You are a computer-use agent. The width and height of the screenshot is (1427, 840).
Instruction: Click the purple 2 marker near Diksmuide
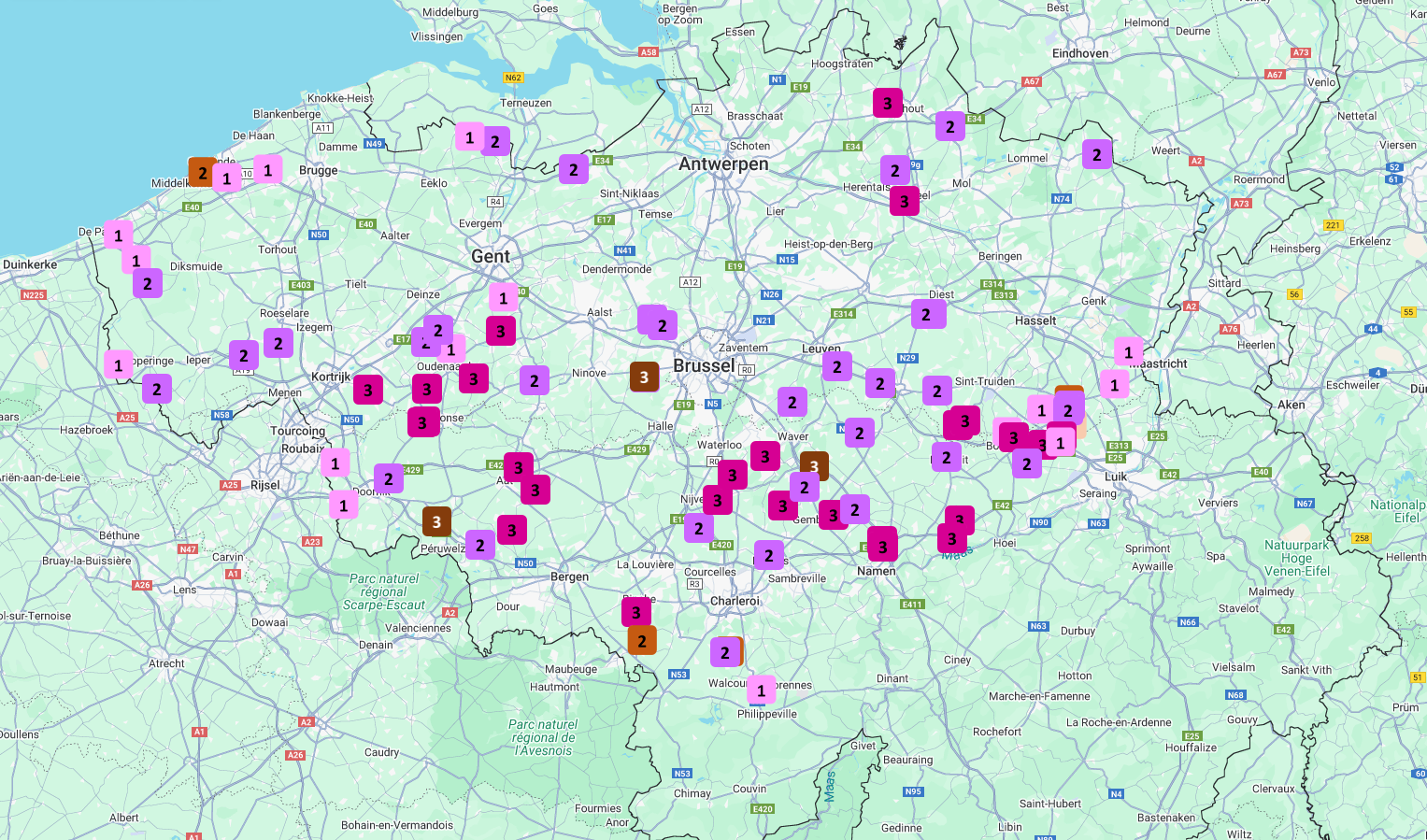click(147, 283)
